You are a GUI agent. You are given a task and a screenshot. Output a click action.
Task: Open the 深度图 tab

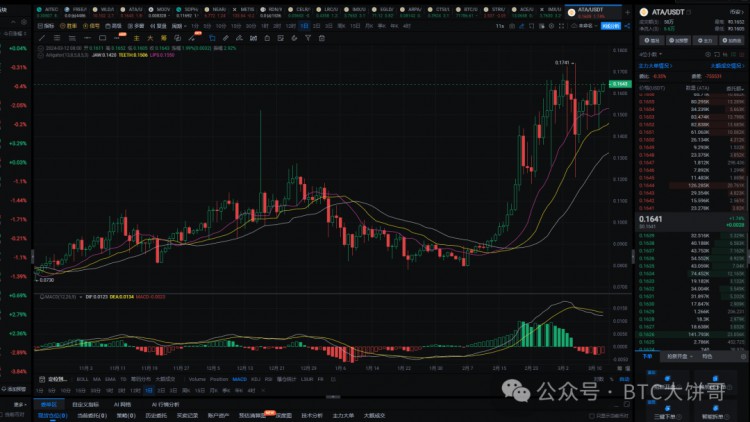[x=284, y=415]
